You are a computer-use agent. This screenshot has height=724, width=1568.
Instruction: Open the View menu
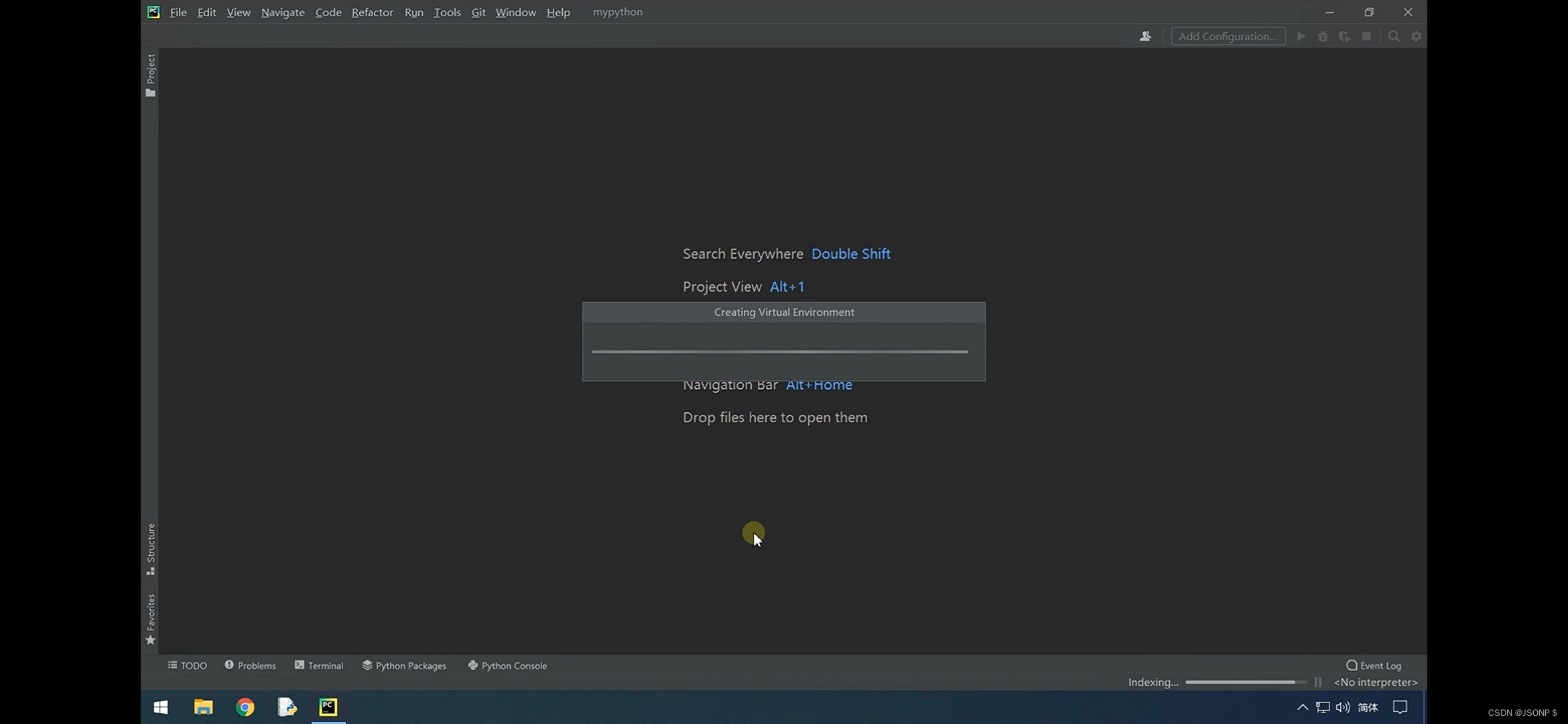pos(238,12)
